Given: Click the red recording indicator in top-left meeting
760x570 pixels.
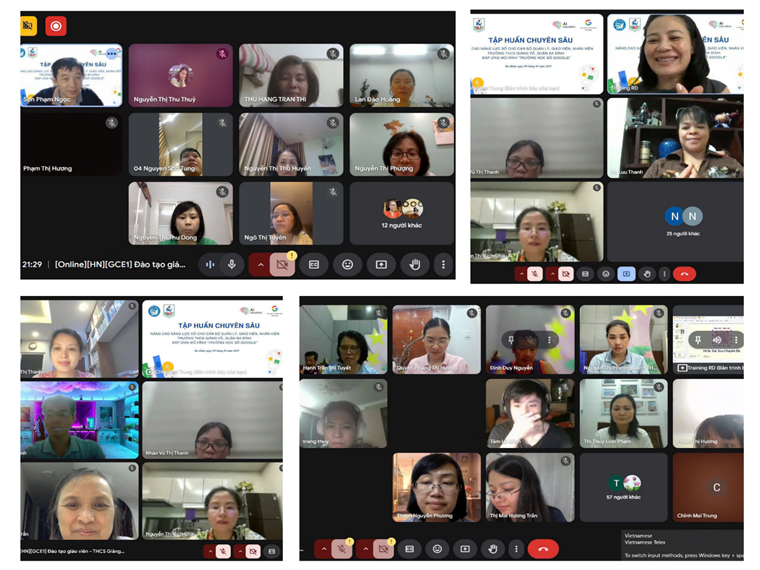Looking at the screenshot, I should point(56,26).
